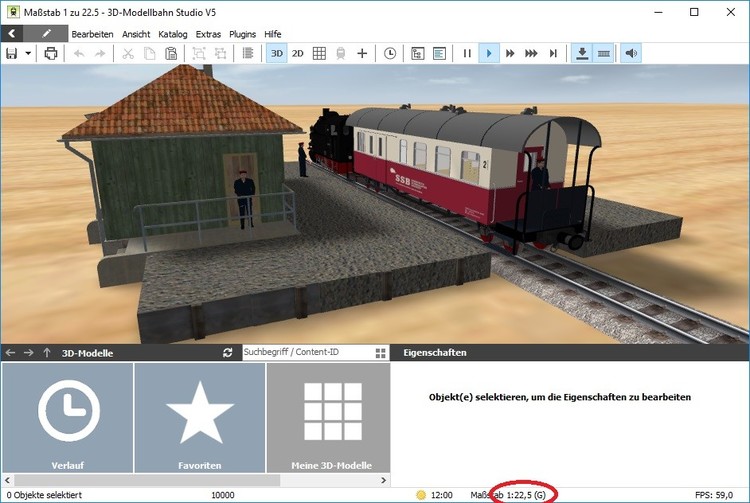Open the Katalog menu
This screenshot has height=503, width=750.
[172, 33]
